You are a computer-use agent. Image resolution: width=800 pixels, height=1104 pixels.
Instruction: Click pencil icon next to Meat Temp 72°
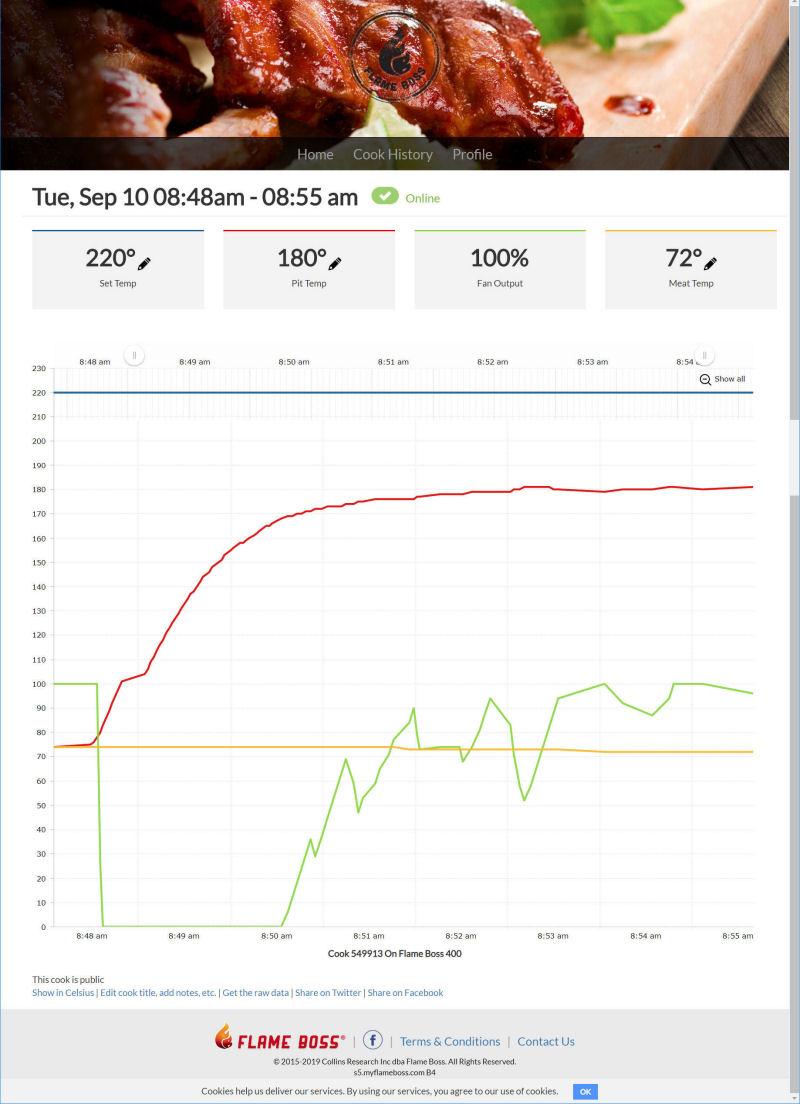[710, 263]
